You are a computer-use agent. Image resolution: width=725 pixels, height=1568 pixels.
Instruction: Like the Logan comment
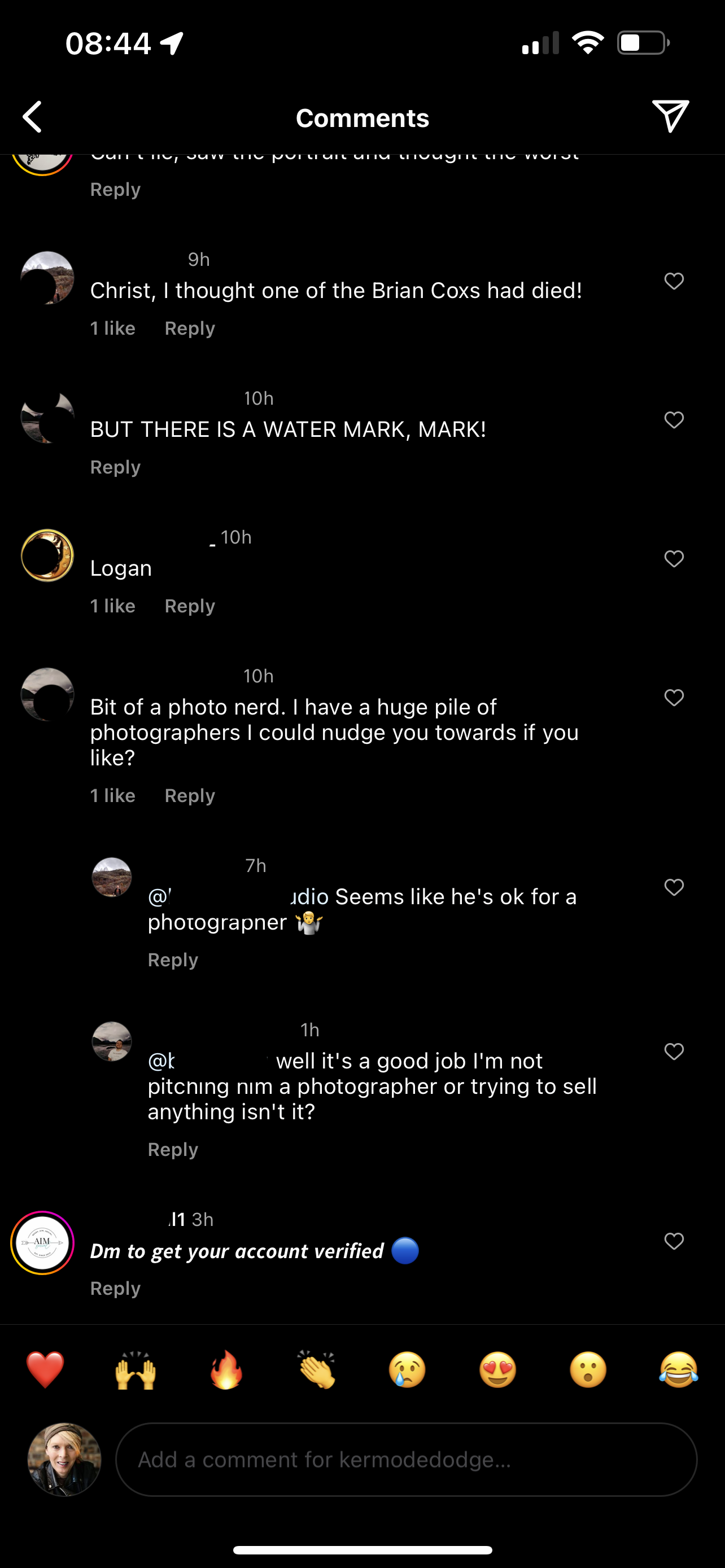pyautogui.click(x=674, y=559)
